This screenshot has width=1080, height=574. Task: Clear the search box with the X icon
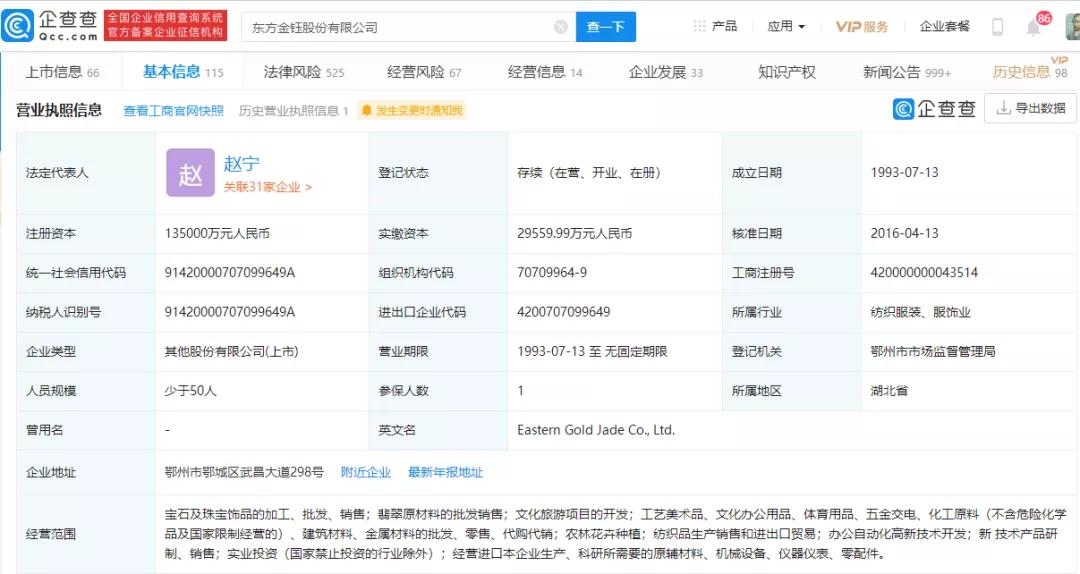tap(561, 27)
